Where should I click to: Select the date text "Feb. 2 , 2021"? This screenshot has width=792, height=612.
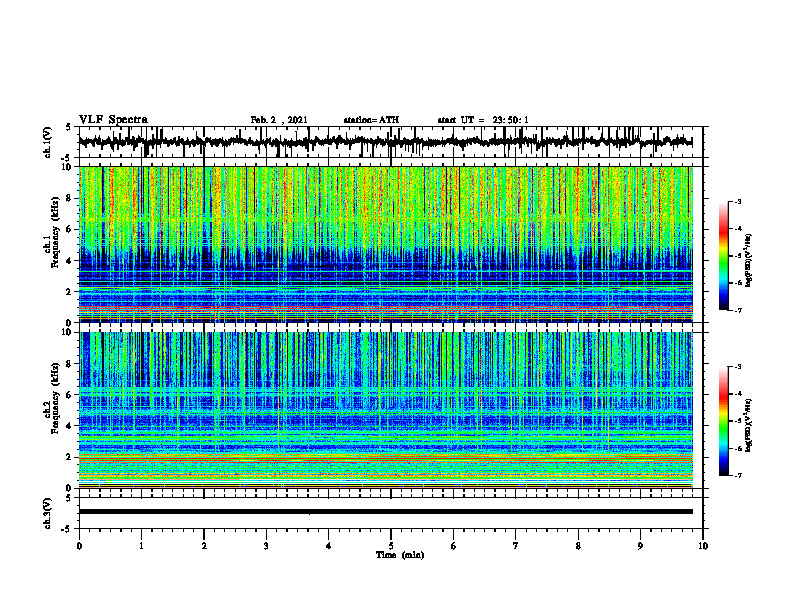(279, 120)
